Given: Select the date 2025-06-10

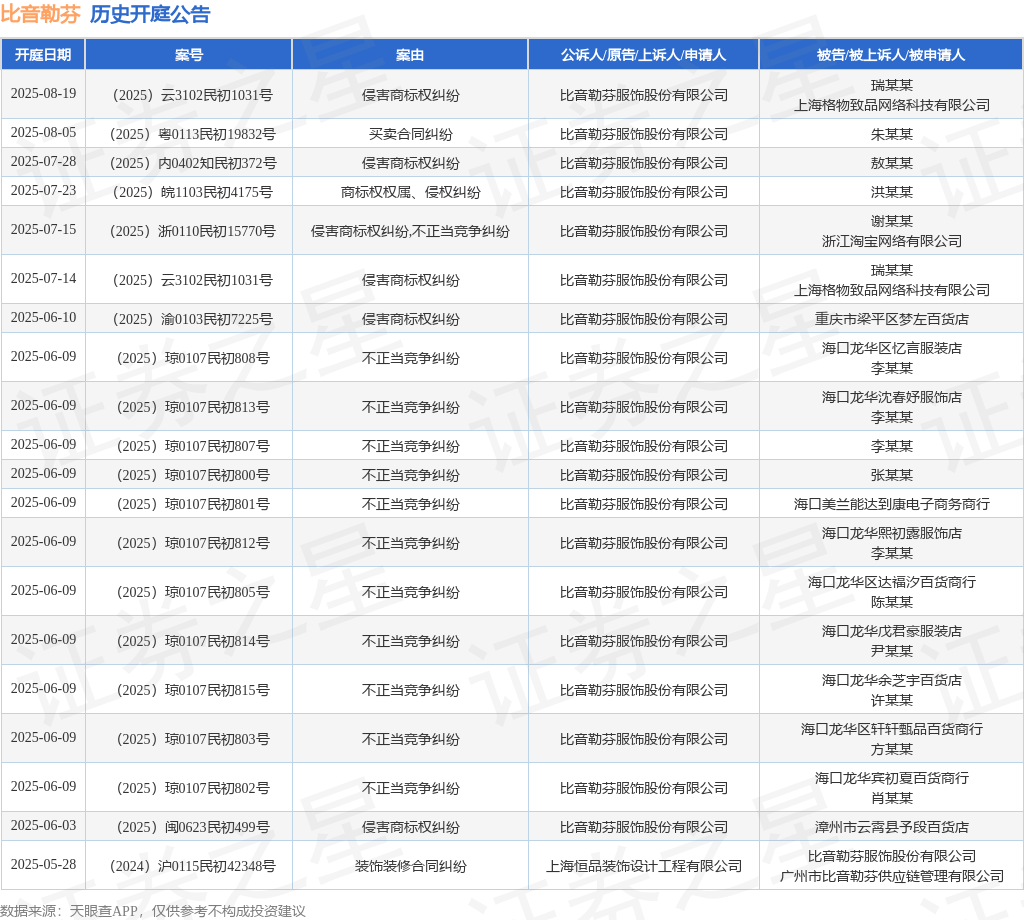Looking at the screenshot, I should pos(43,317).
